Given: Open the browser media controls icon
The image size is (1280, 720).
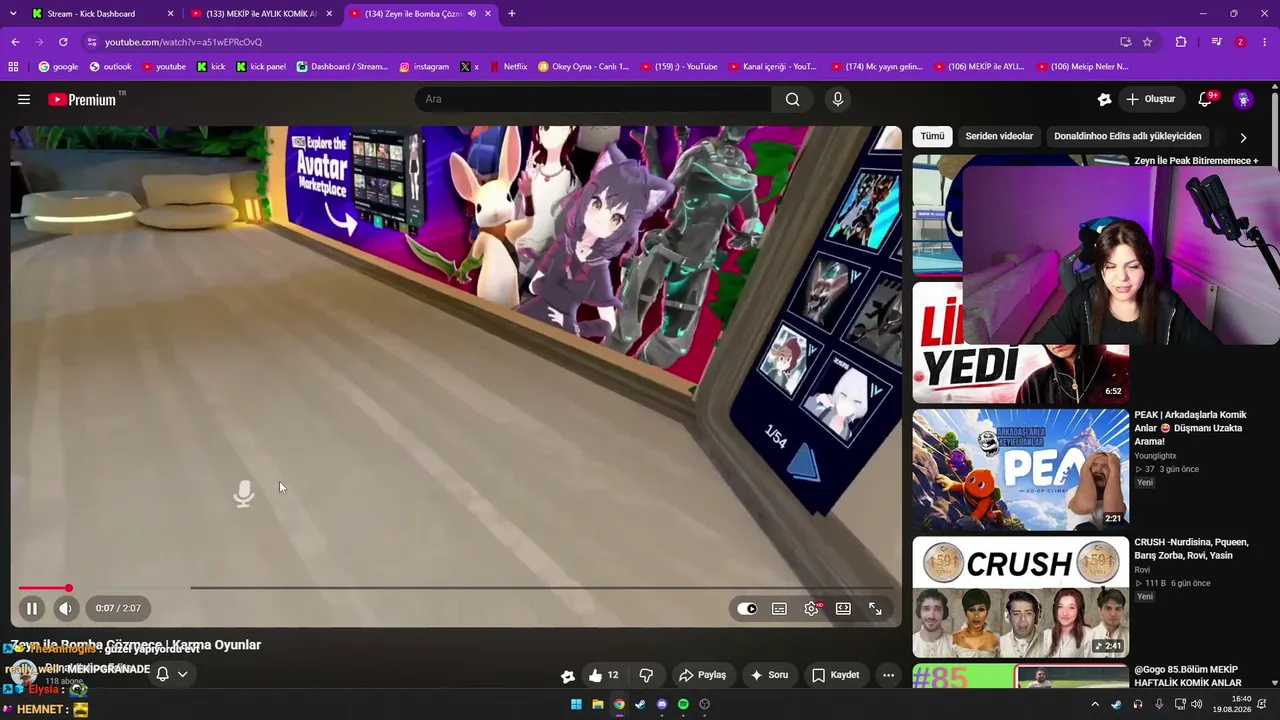Looking at the screenshot, I should (1216, 42).
